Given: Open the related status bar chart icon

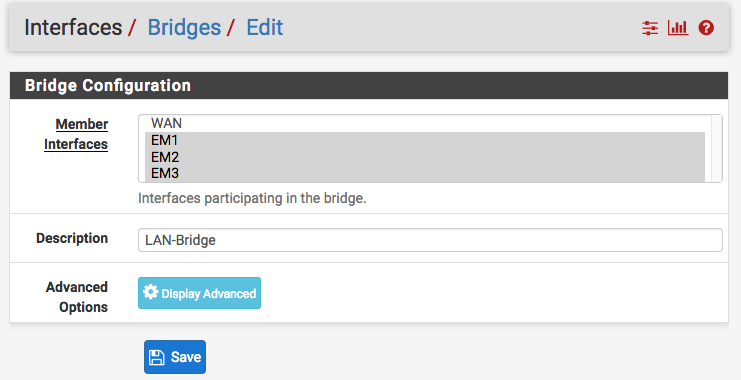Looking at the screenshot, I should click(678, 28).
